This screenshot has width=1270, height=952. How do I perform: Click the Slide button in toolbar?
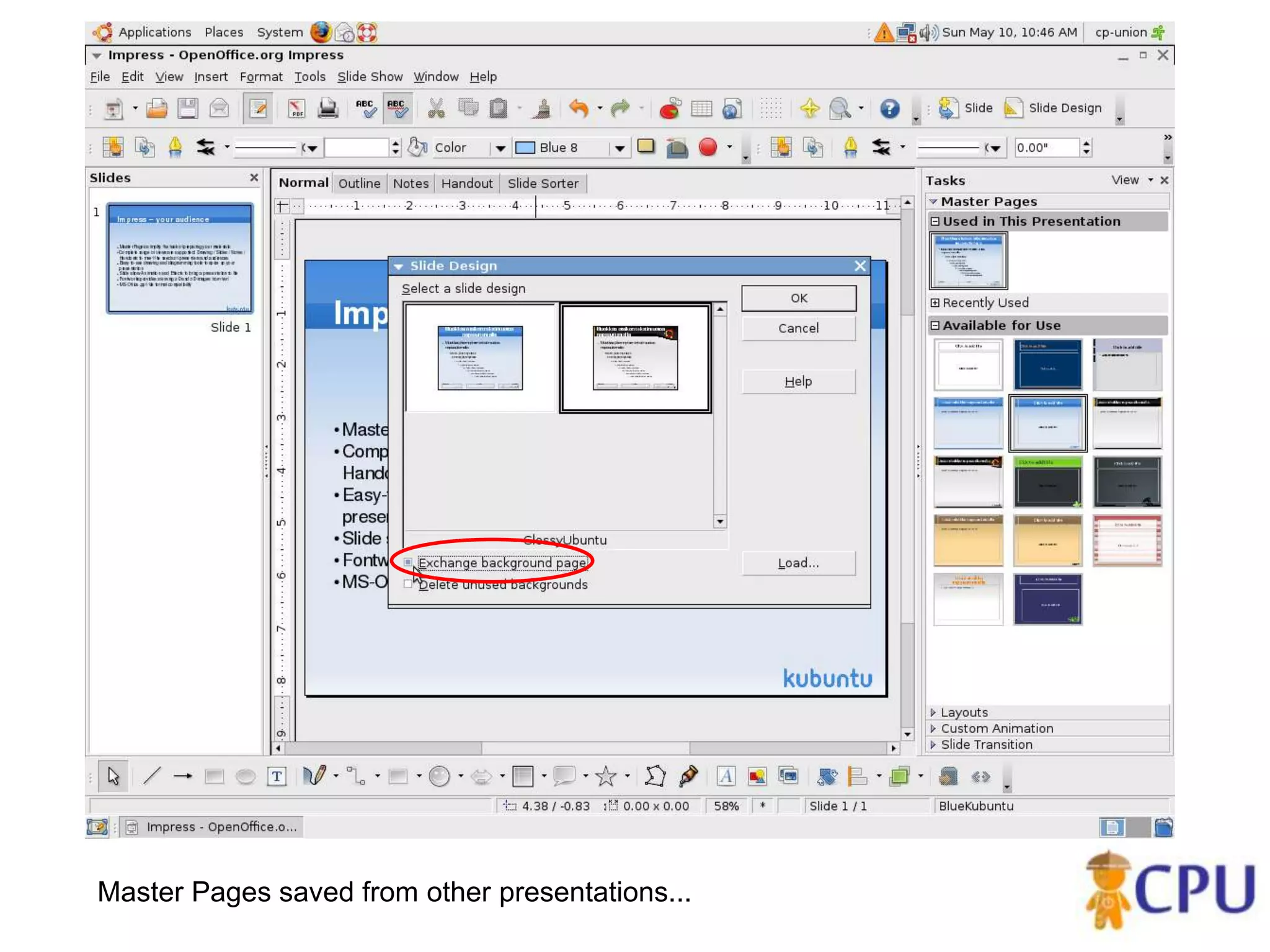[966, 108]
